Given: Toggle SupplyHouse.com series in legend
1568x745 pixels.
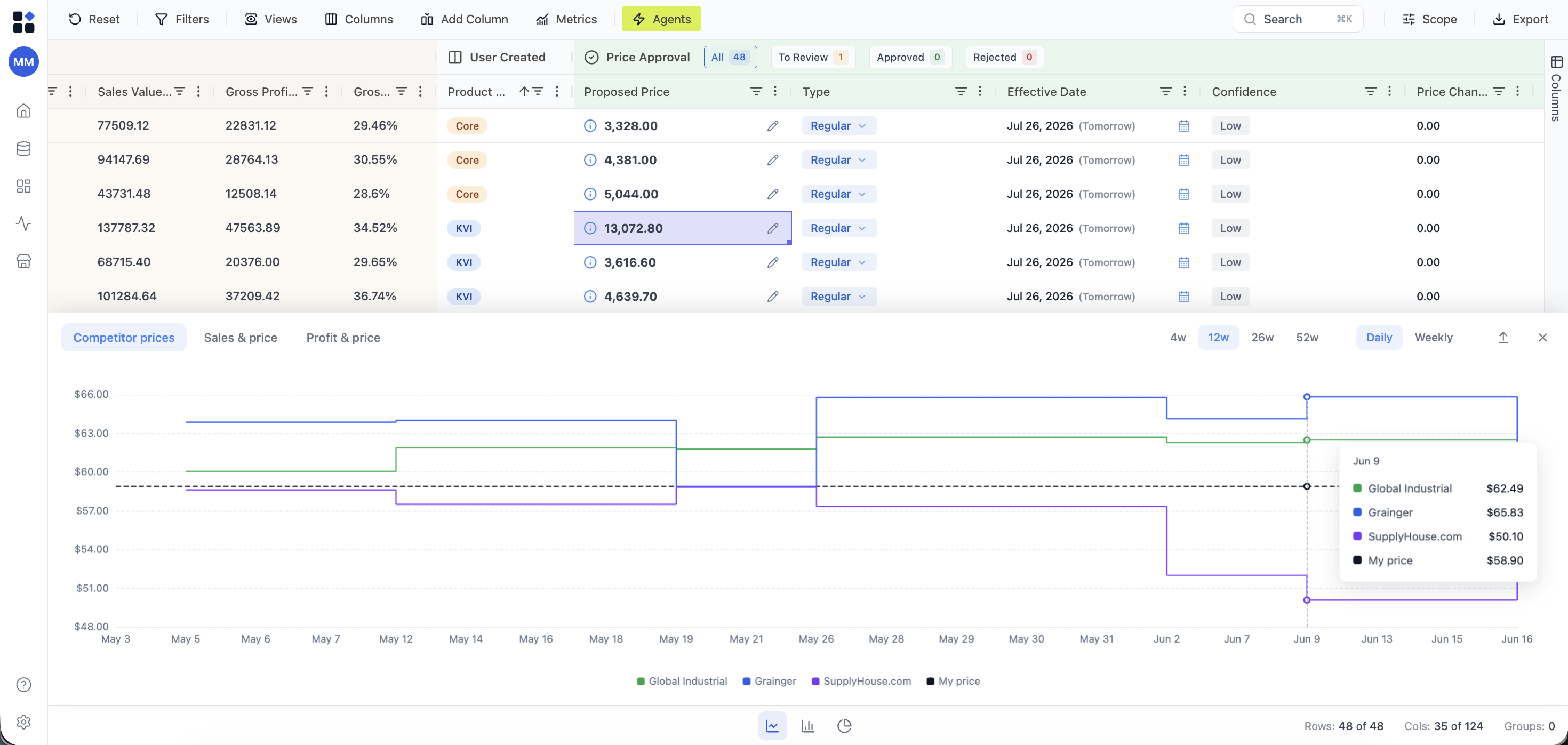Looking at the screenshot, I should pos(861,681).
